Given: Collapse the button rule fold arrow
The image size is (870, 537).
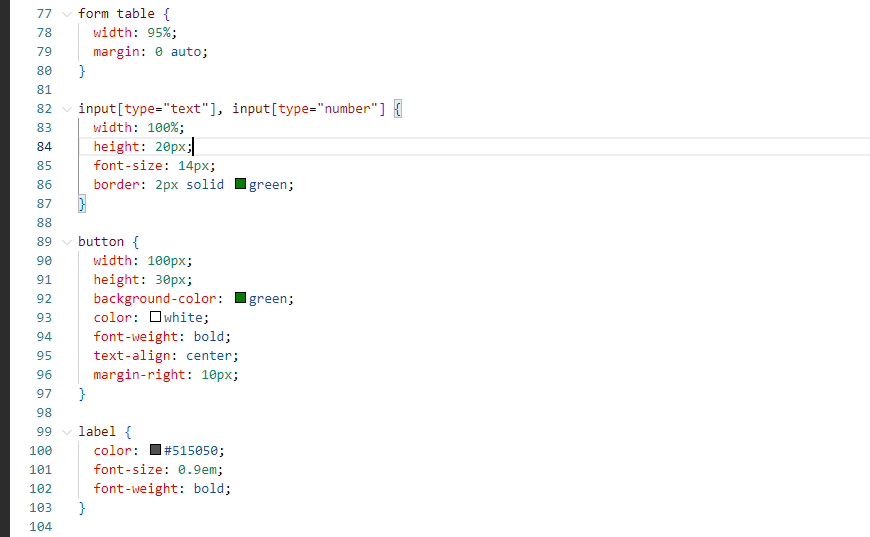Looking at the screenshot, I should pyautogui.click(x=67, y=242).
